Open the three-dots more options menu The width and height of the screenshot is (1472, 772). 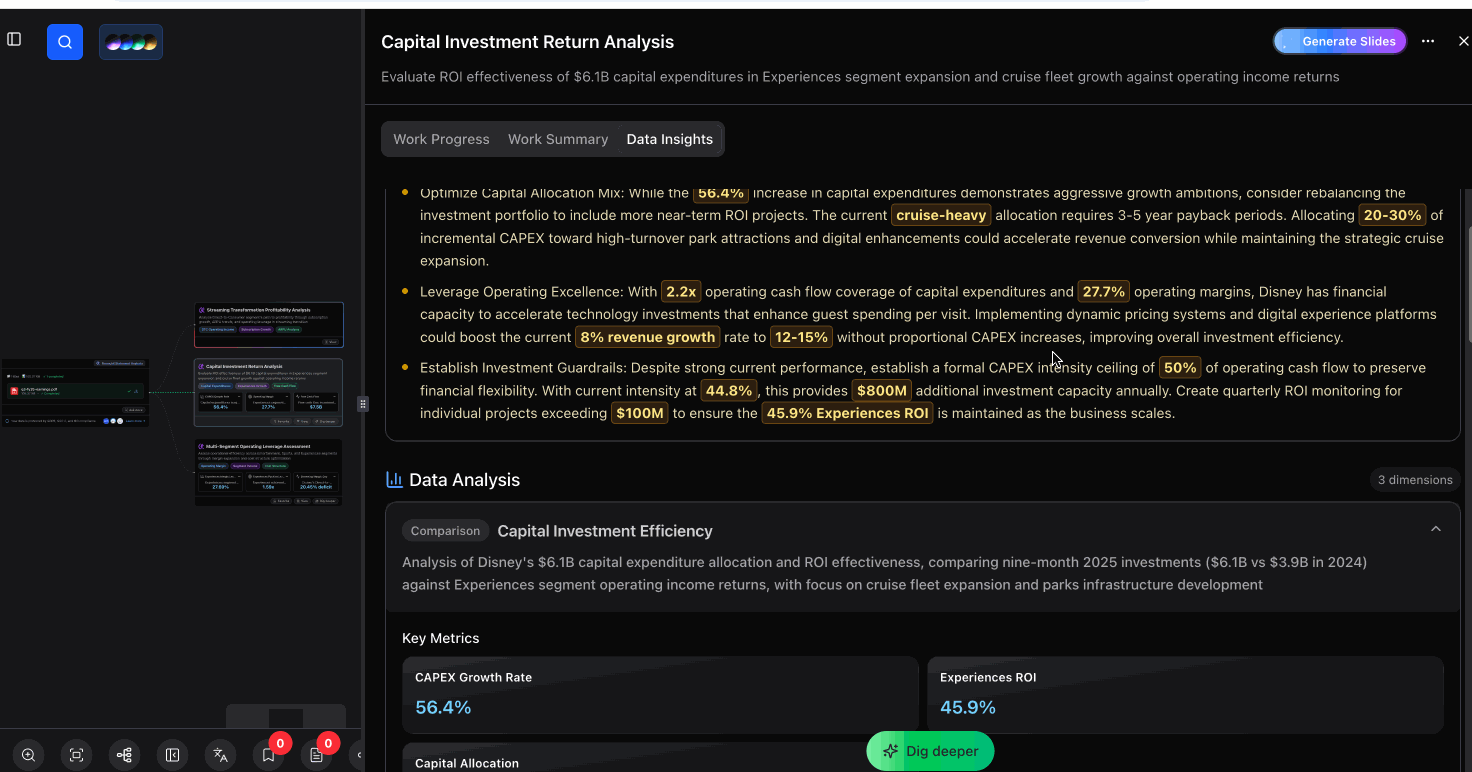(x=1428, y=41)
